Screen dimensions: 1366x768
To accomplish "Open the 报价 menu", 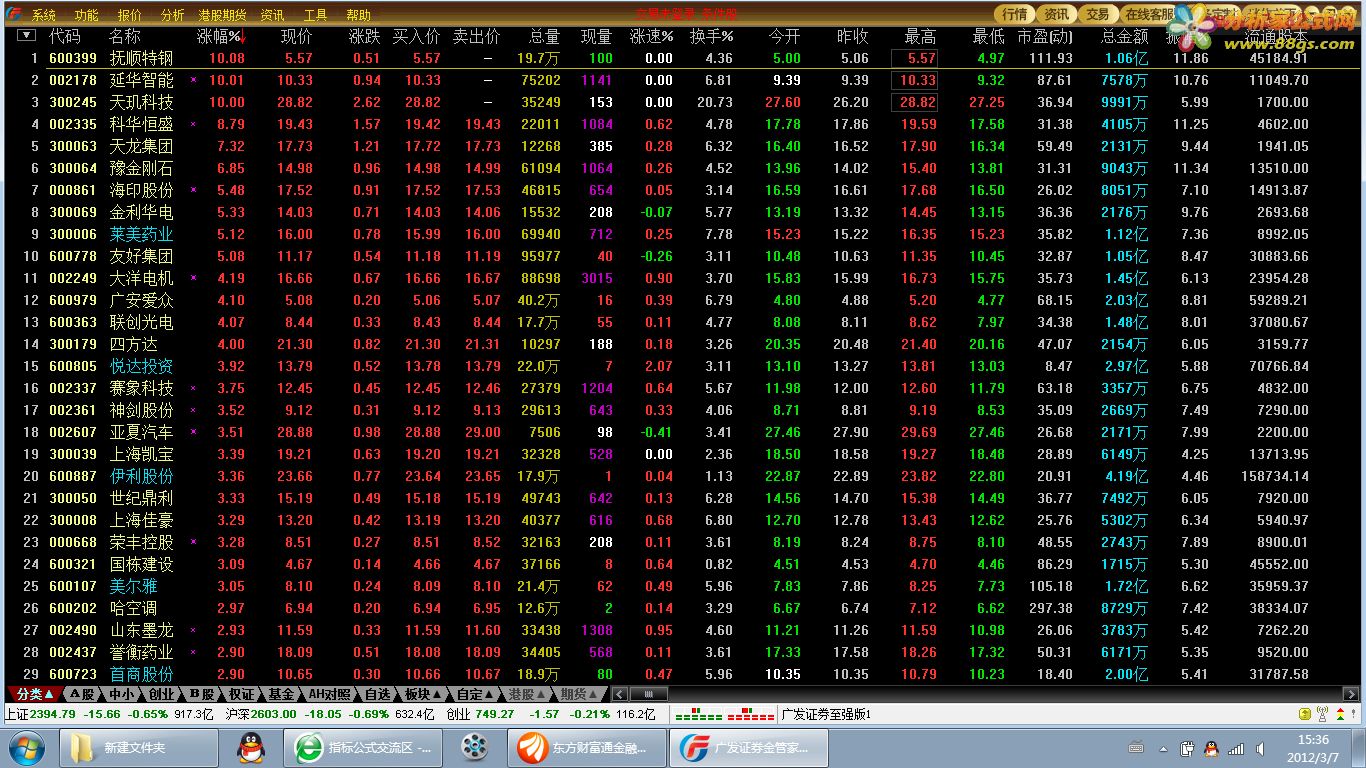I will coord(130,15).
